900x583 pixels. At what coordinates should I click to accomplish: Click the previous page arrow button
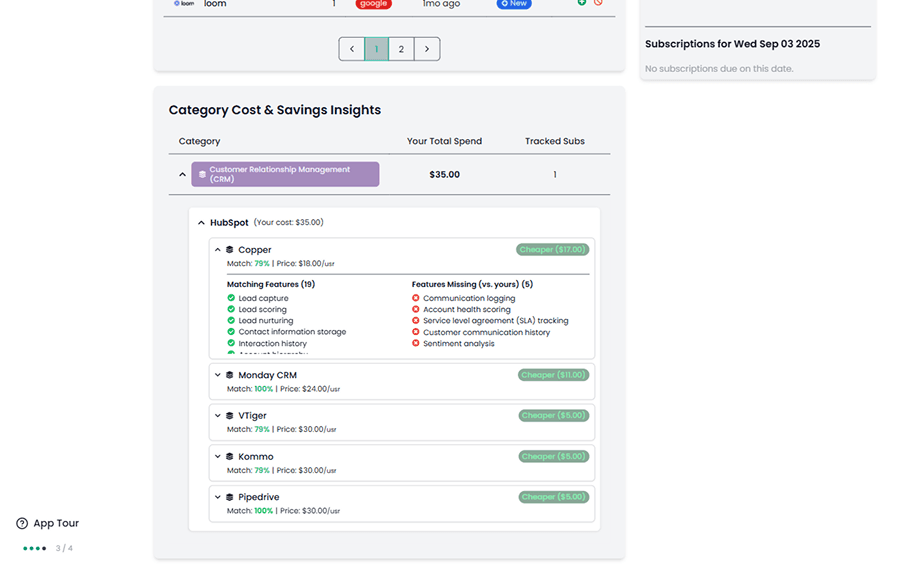[351, 49]
